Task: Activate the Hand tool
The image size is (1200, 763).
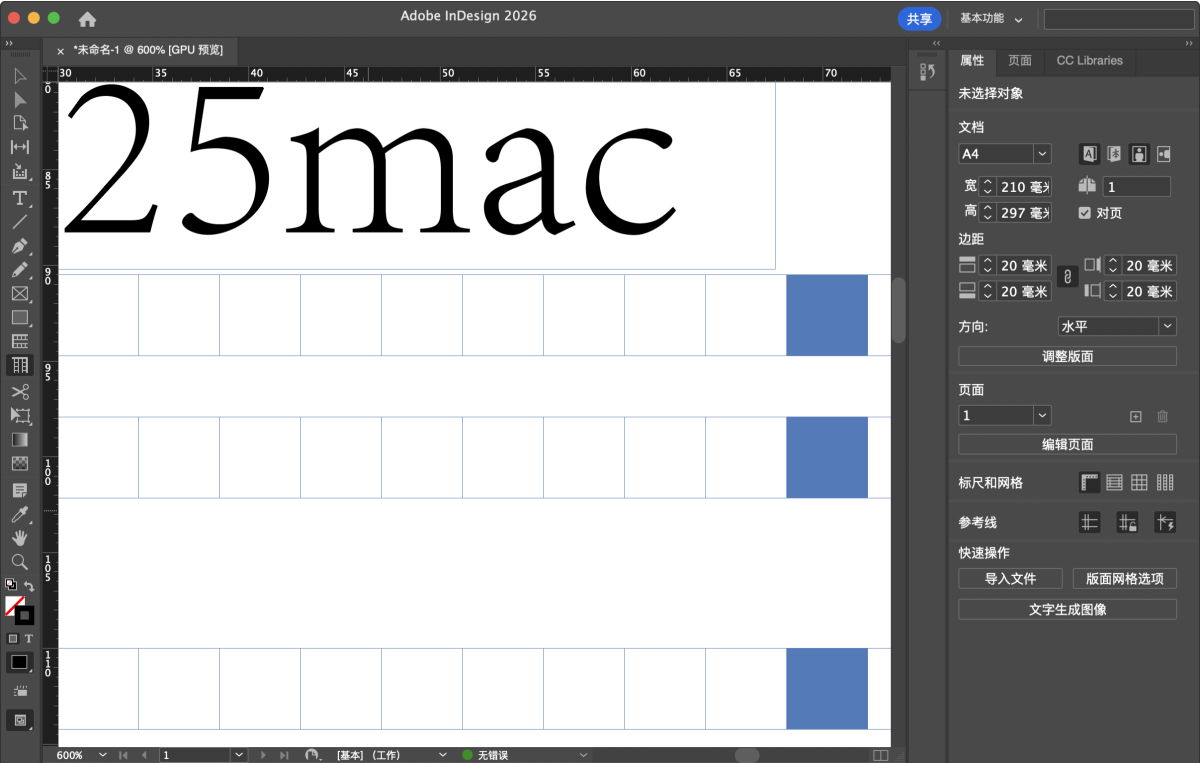Action: click(x=19, y=538)
